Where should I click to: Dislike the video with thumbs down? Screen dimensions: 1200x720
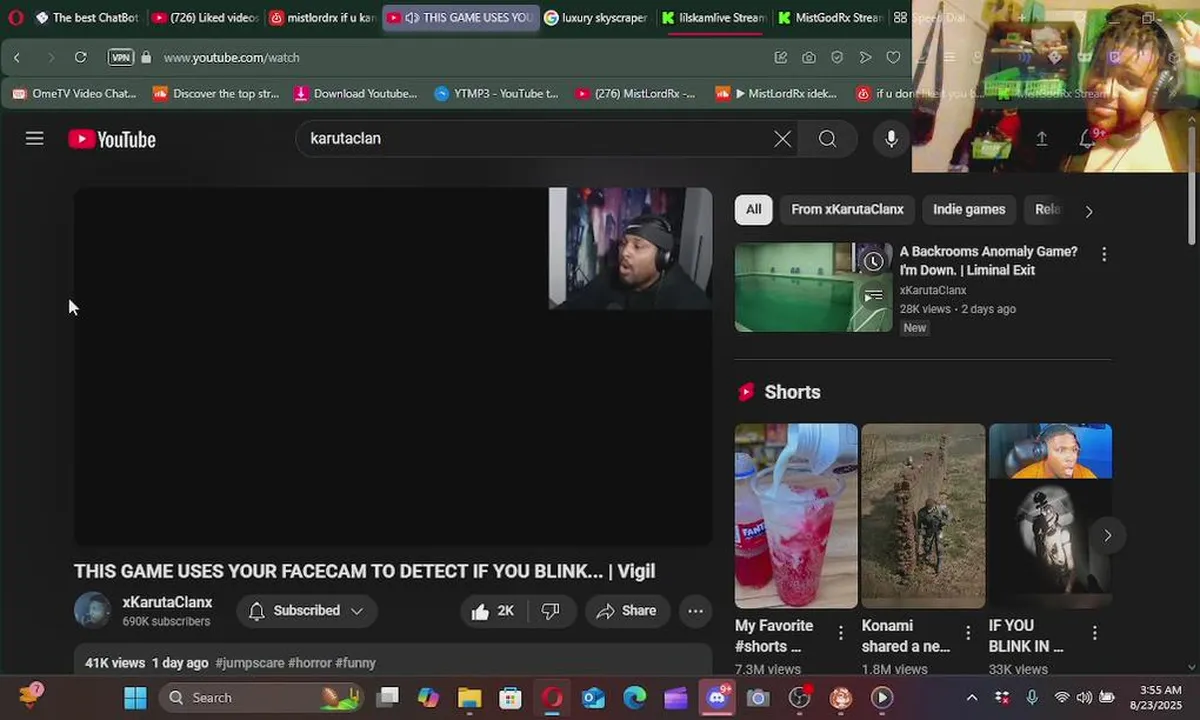(x=551, y=611)
